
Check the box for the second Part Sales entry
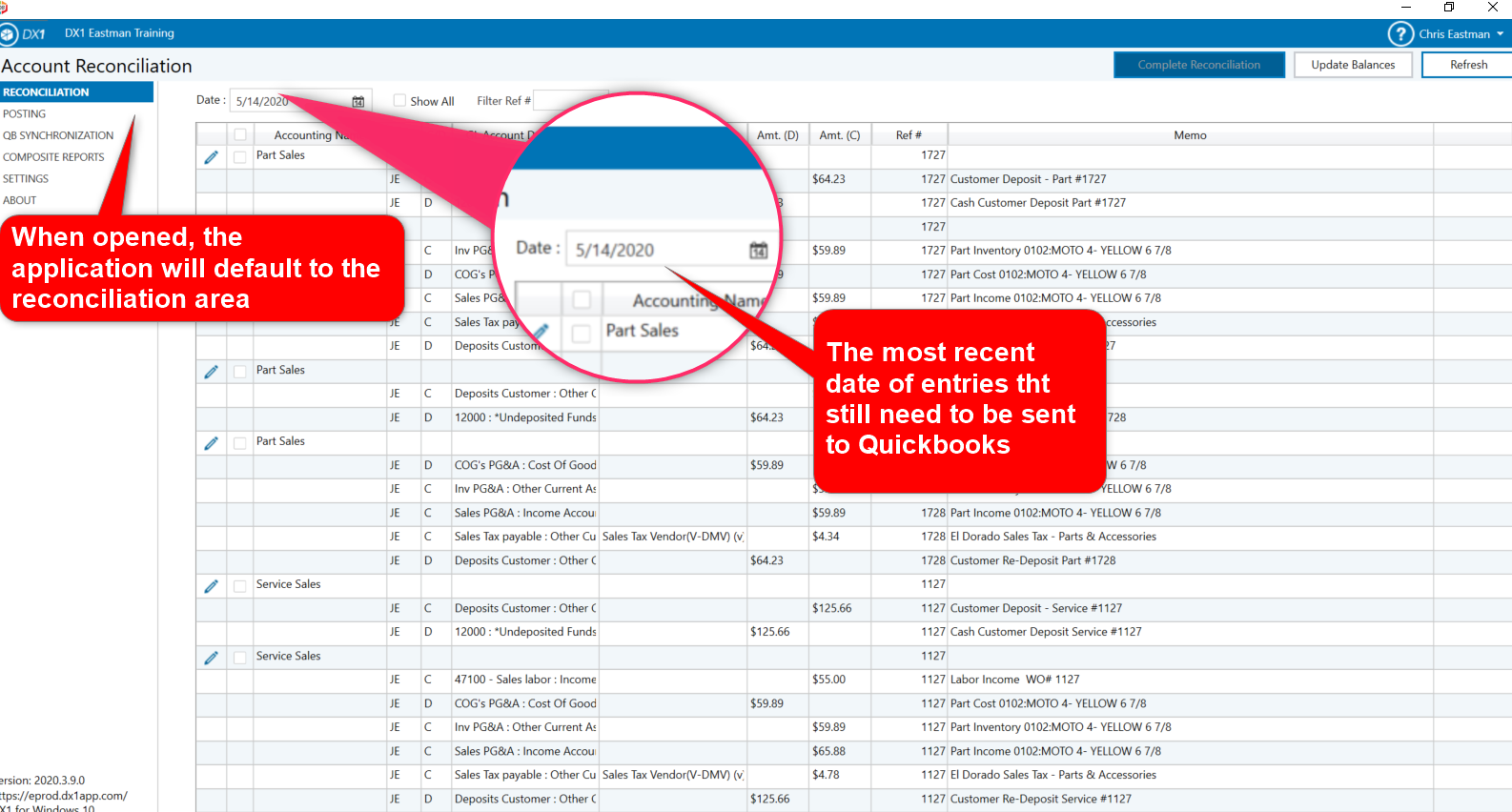pyautogui.click(x=240, y=372)
